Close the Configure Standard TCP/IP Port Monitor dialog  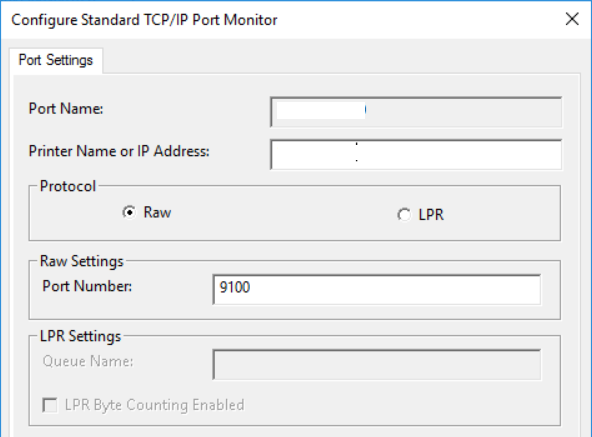(x=572, y=19)
